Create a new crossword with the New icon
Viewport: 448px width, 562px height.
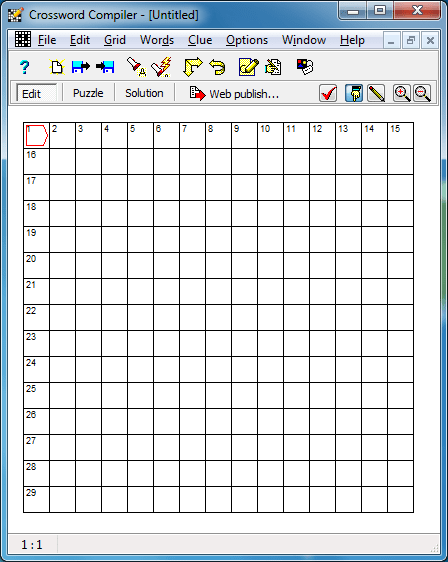[57, 67]
